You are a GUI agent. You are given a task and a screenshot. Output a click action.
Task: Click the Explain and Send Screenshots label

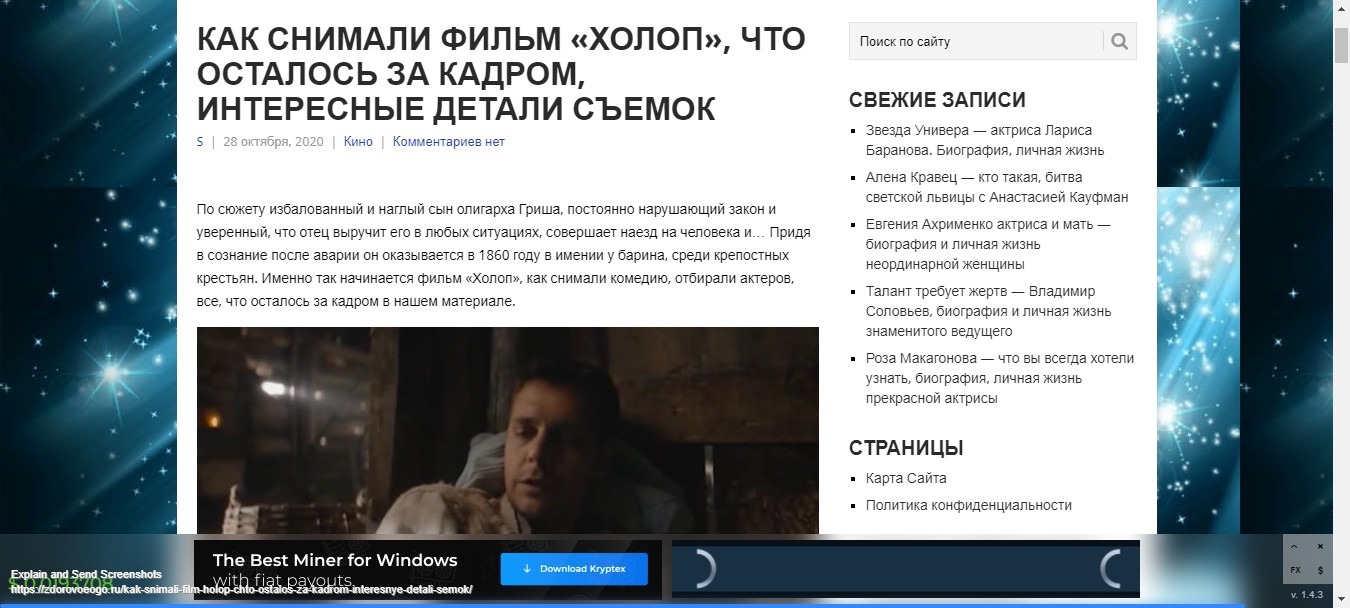pyautogui.click(x=86, y=574)
